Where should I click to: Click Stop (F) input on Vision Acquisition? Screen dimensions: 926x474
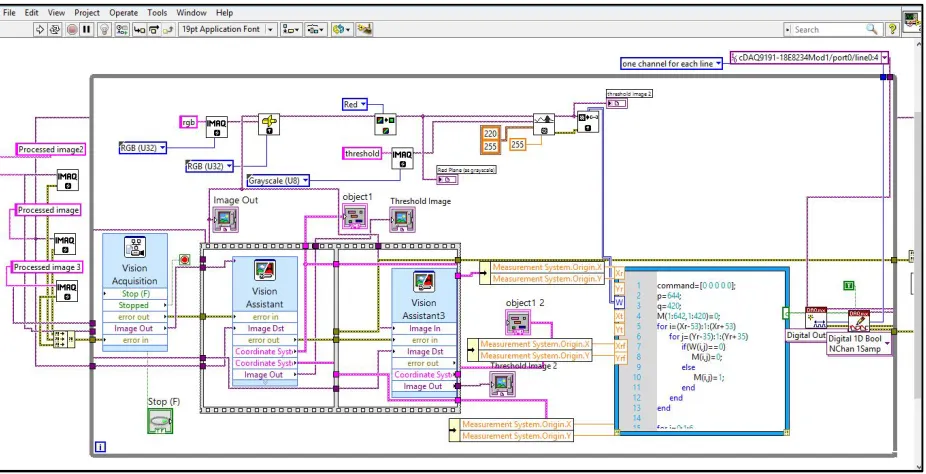(134, 293)
